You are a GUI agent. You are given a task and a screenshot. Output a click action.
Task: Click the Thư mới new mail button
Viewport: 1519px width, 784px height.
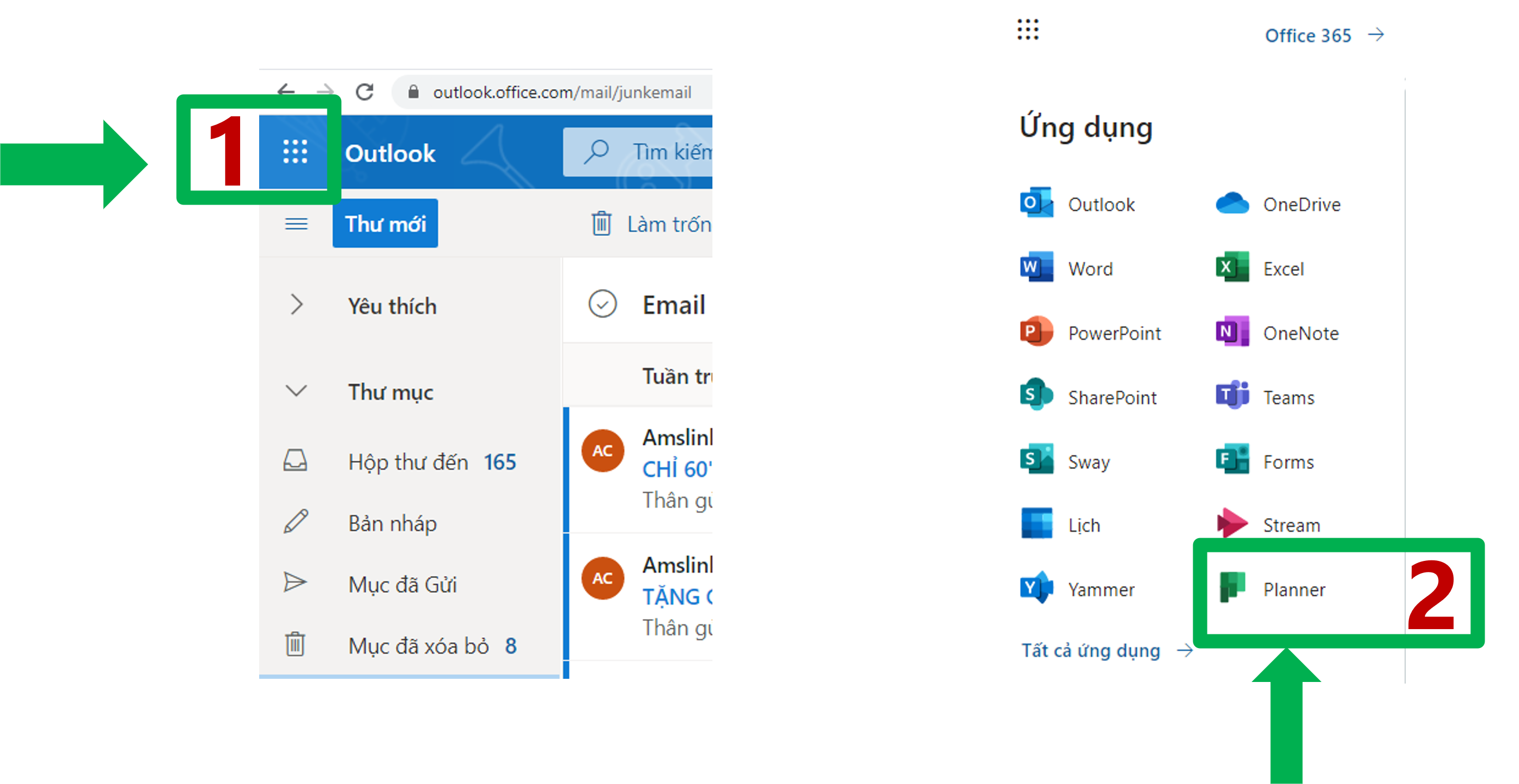coord(385,224)
